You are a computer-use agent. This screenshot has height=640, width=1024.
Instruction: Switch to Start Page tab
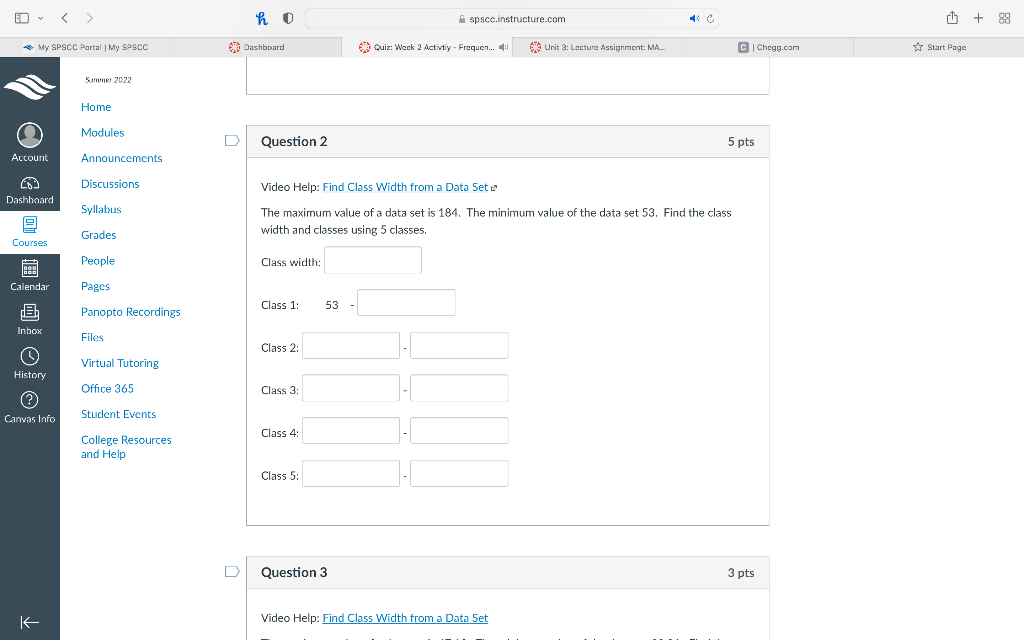tap(939, 47)
